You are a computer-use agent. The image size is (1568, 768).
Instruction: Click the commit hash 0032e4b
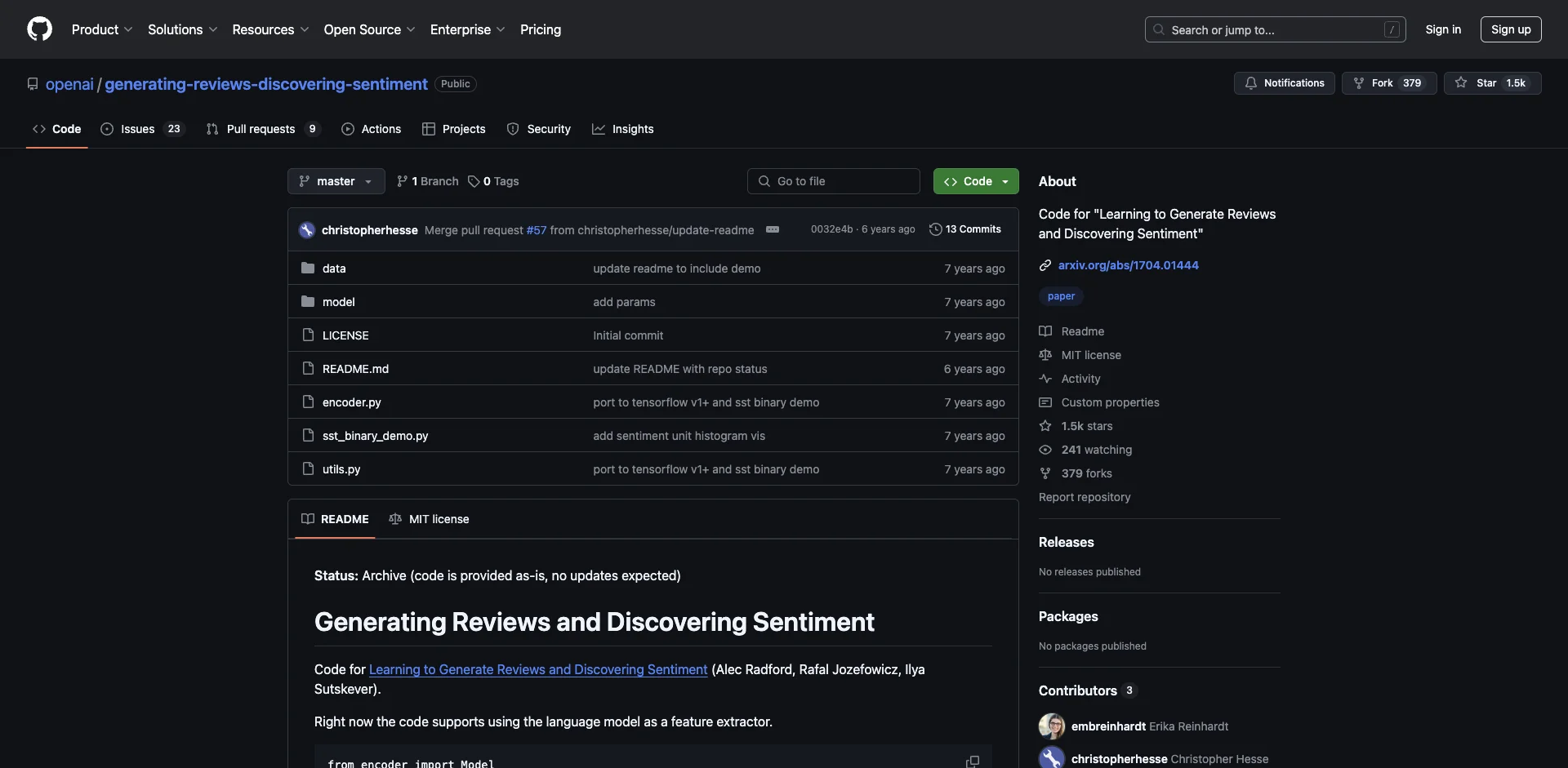(831, 229)
